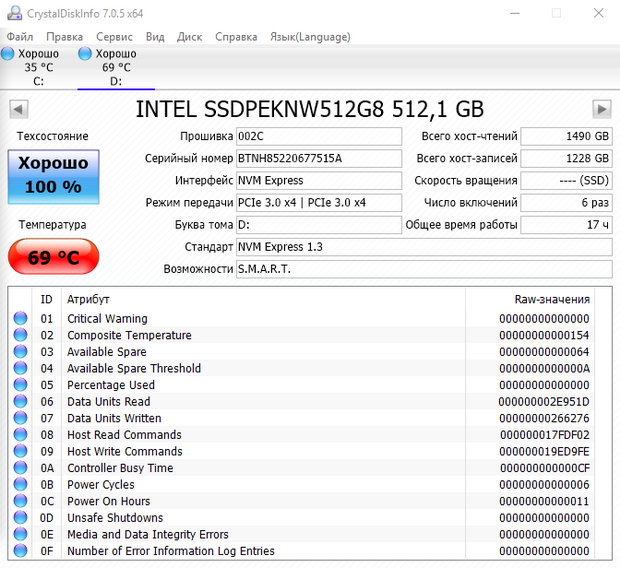Open the Справка menu
The height and width of the screenshot is (568, 620).
point(236,37)
